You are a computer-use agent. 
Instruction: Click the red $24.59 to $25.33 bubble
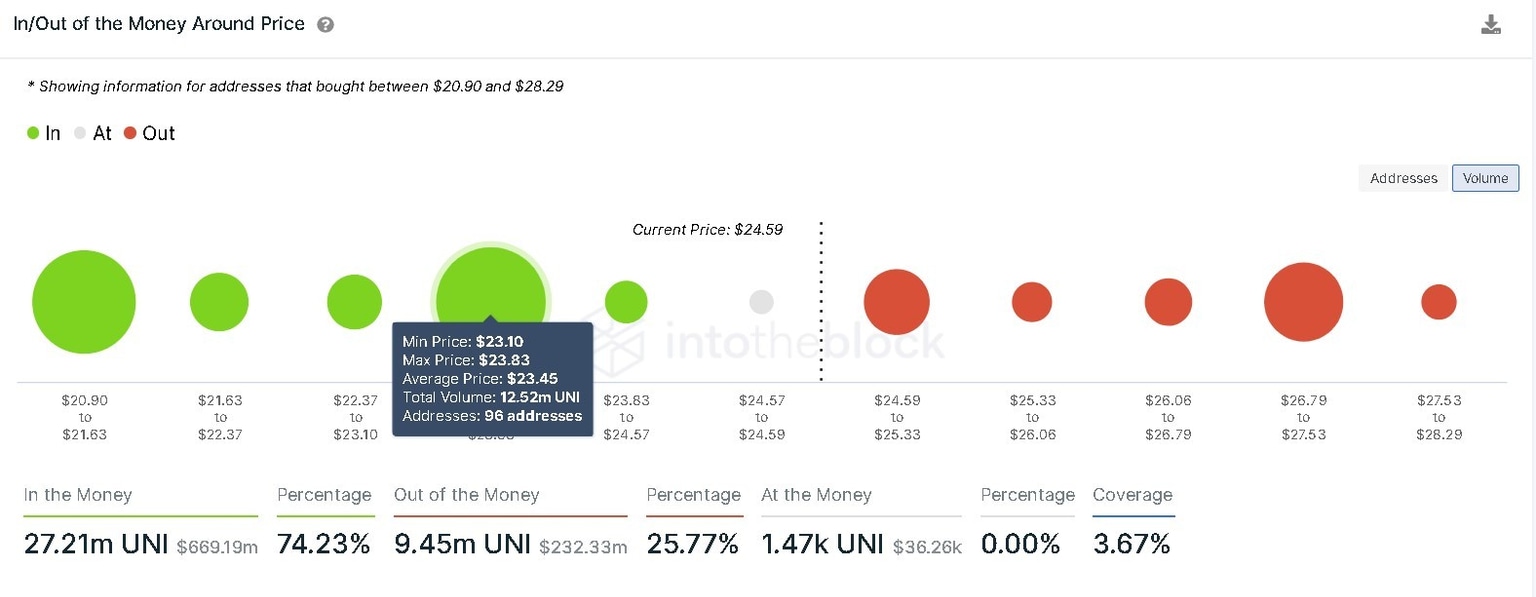point(897,302)
